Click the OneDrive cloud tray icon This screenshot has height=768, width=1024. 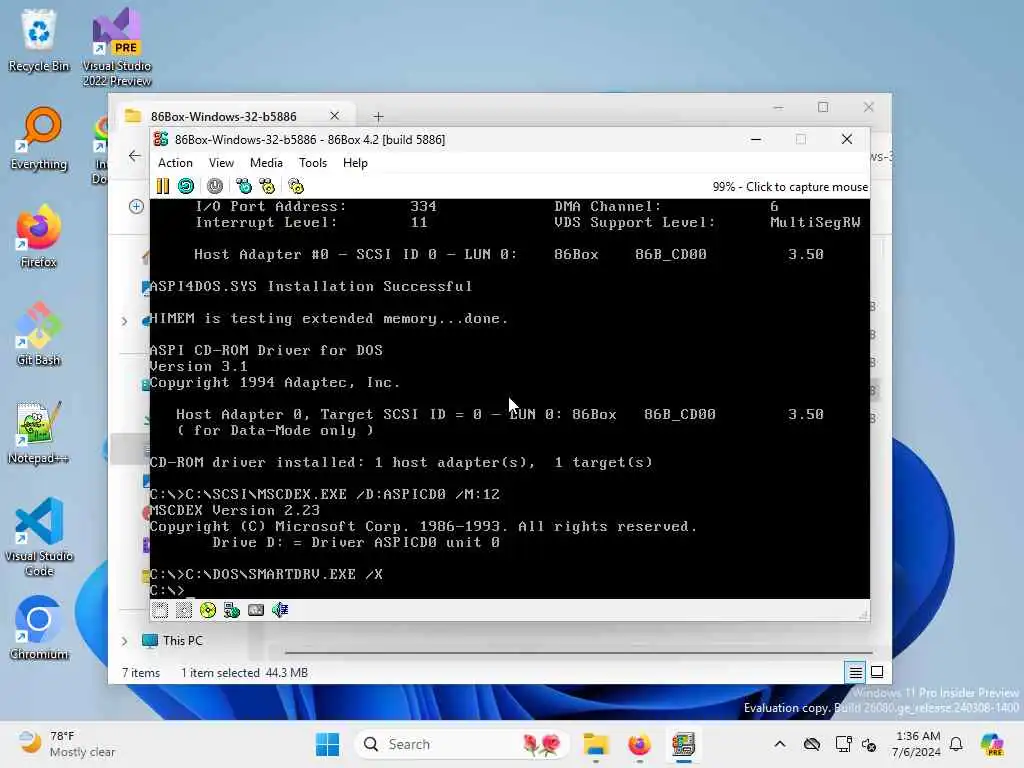812,744
